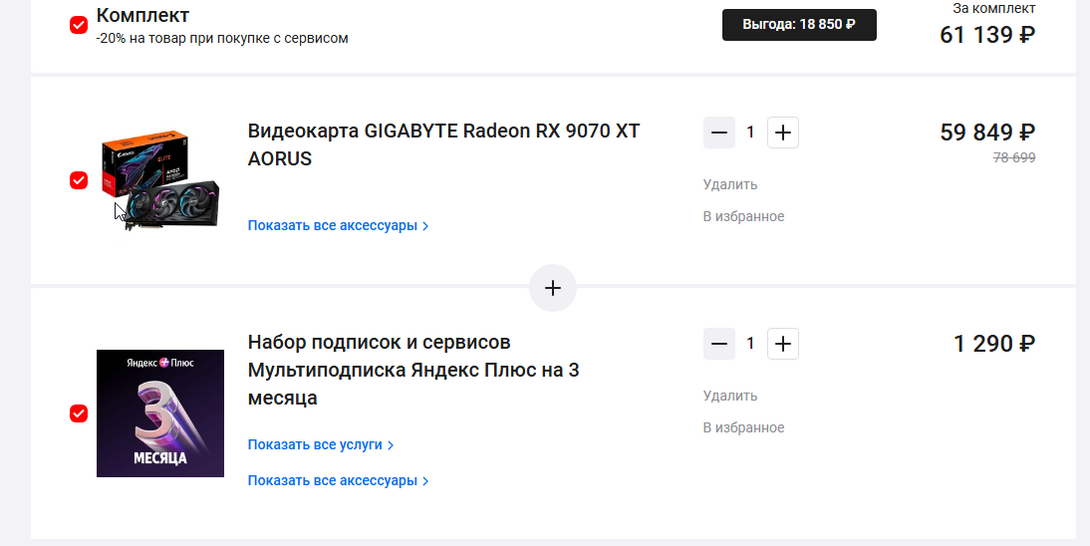Add Яндекс Плюс subscription to В избранное

pos(743,428)
